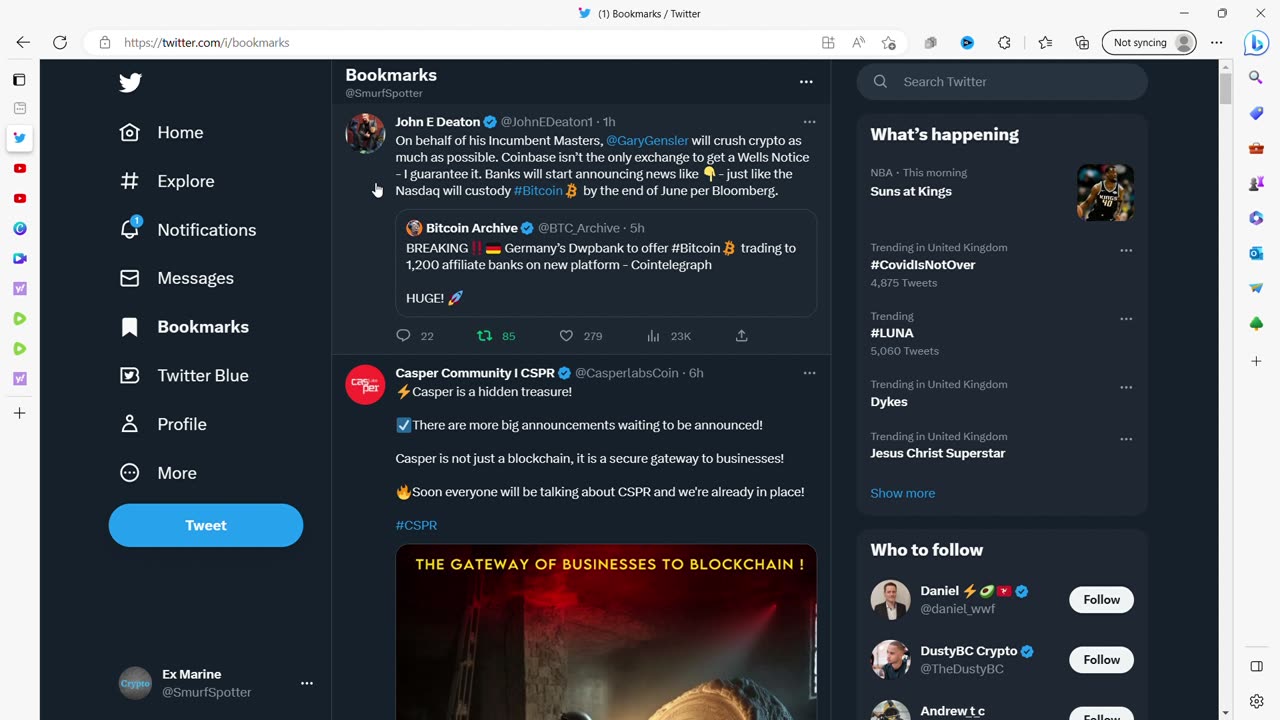Open the #Bitcoin hashtag in Deaton tweet

(x=538, y=191)
